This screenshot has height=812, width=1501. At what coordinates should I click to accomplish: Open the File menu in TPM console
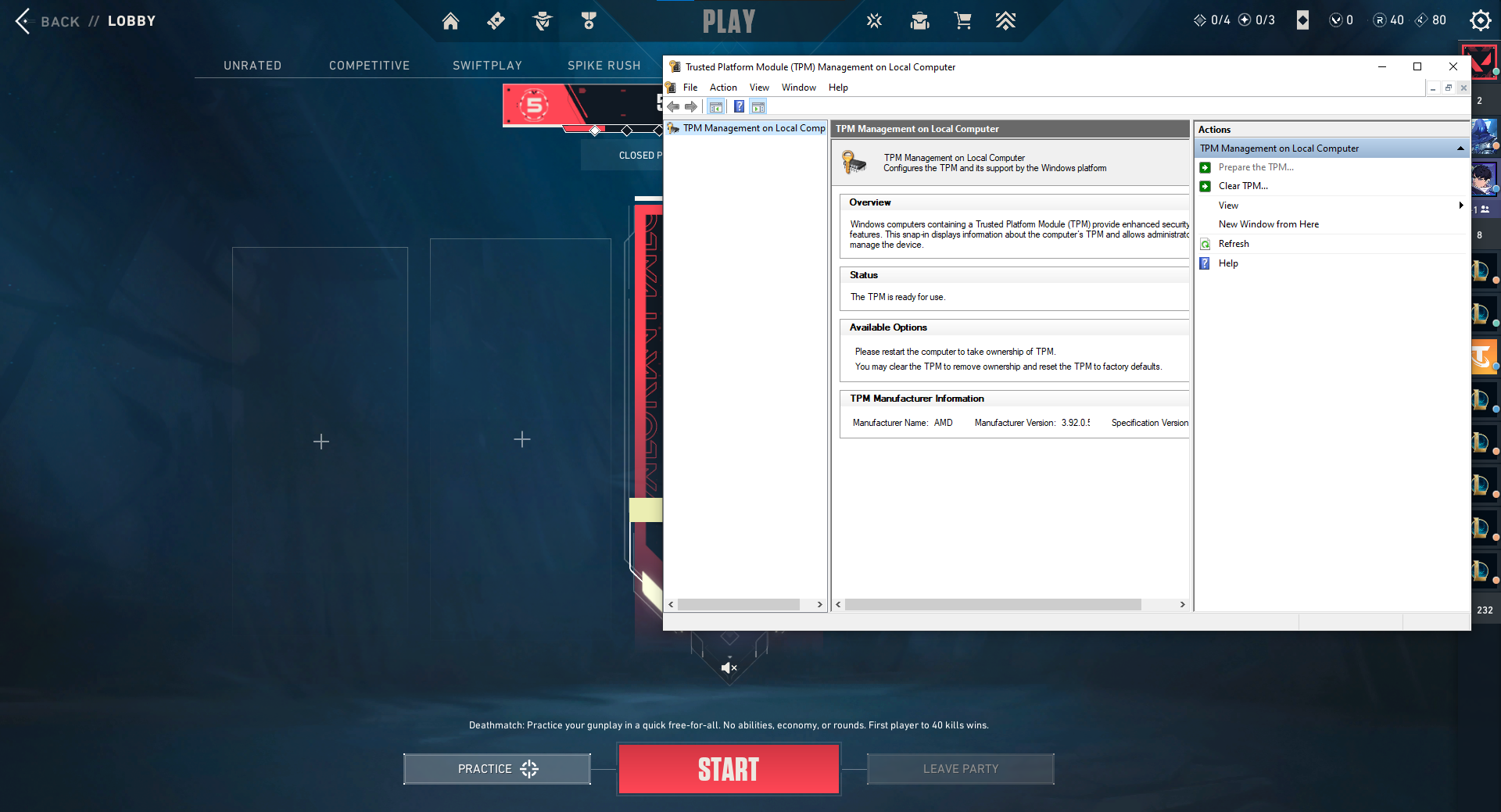coord(690,88)
